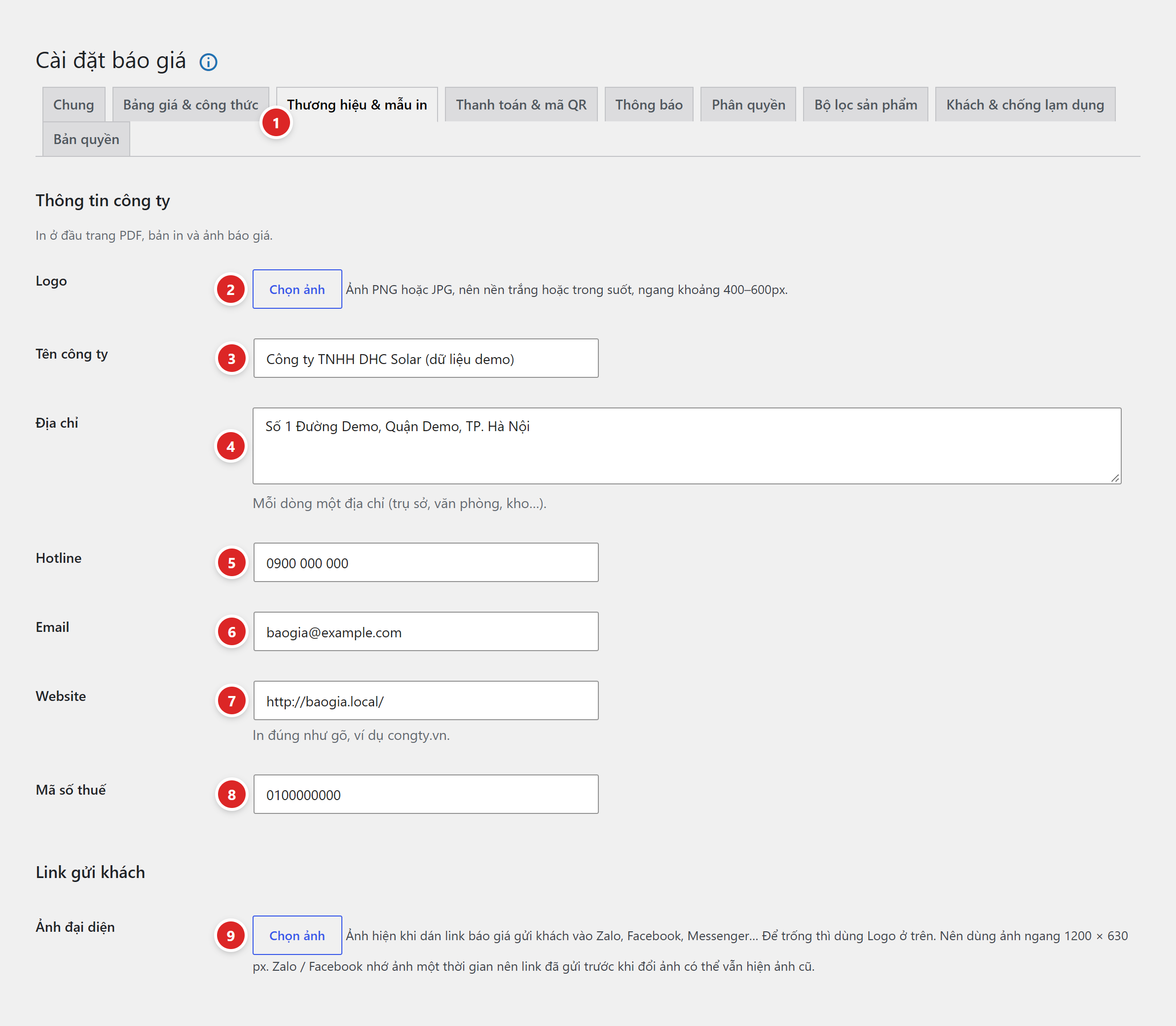
Task: Focus the Website input field
Action: 426,701
